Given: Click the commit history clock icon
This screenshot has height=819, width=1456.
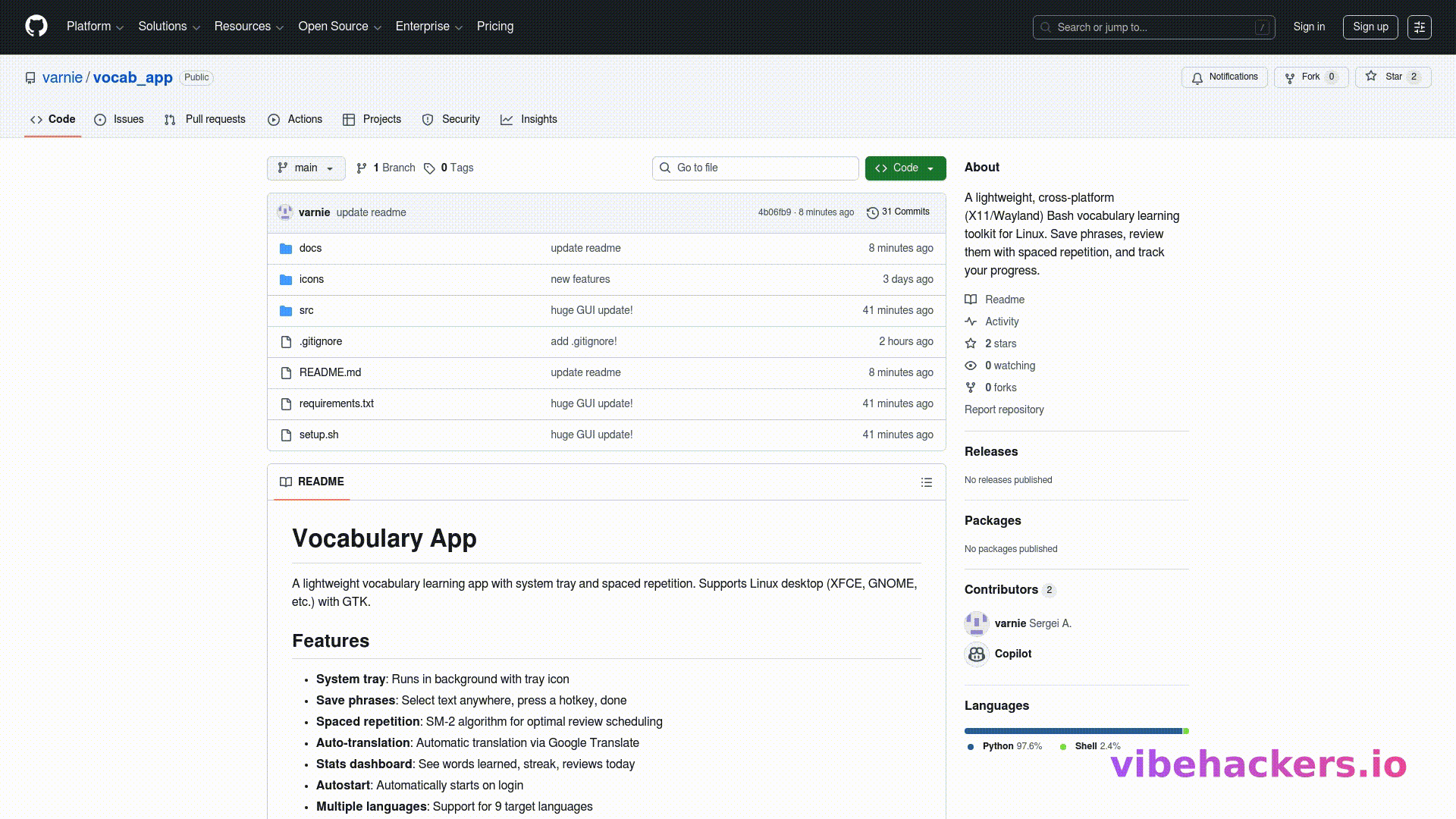Looking at the screenshot, I should coord(872,212).
